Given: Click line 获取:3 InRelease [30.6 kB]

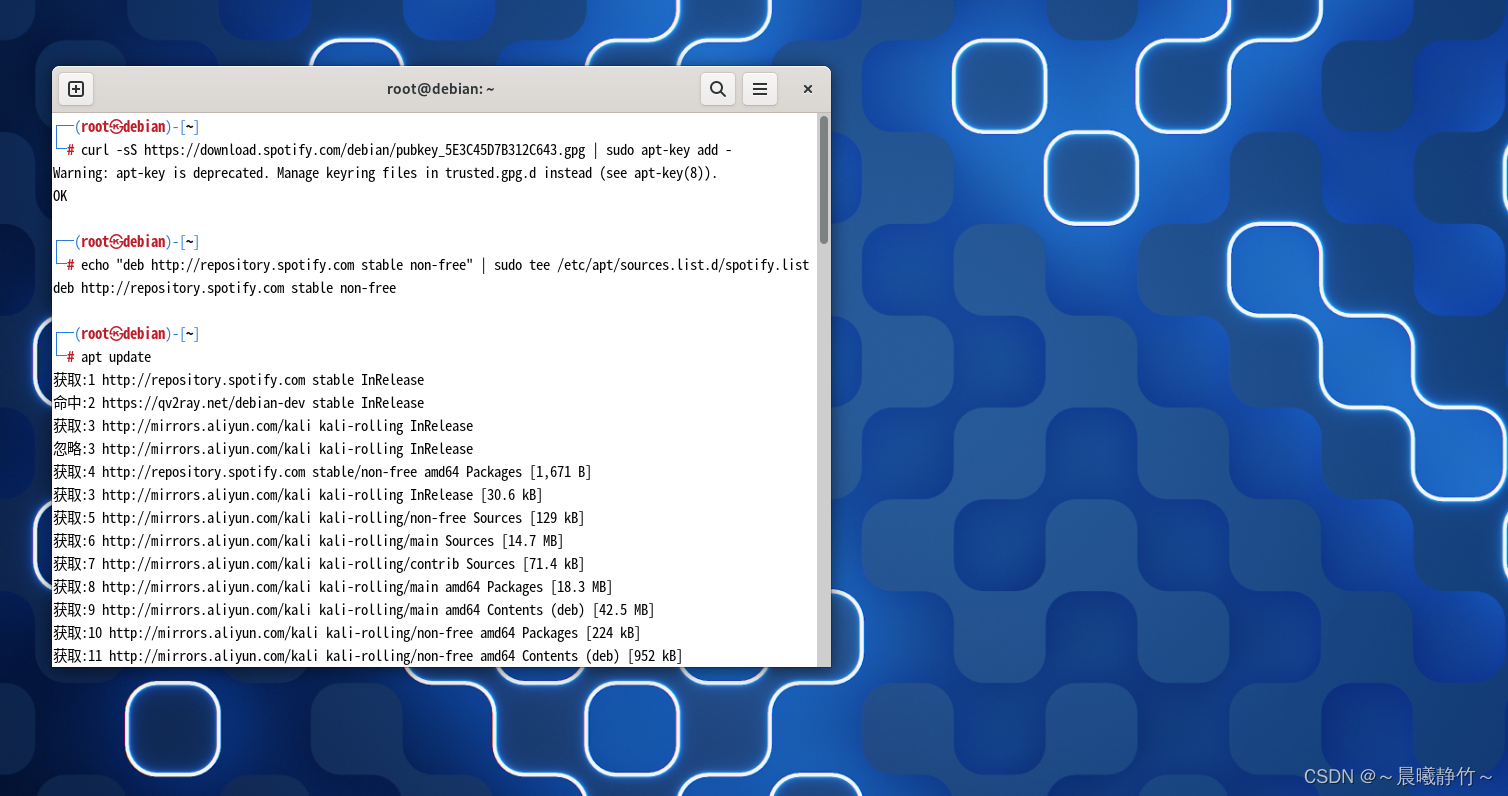Looking at the screenshot, I should (298, 495).
